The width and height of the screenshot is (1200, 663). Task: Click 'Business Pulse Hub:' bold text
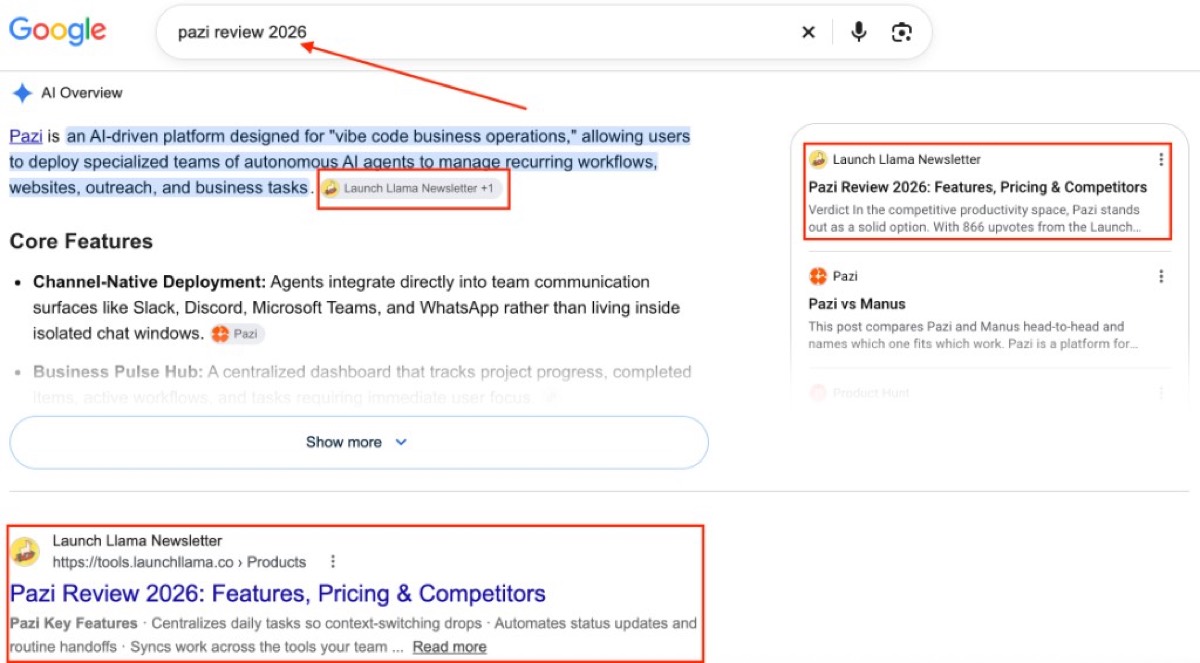click(118, 372)
